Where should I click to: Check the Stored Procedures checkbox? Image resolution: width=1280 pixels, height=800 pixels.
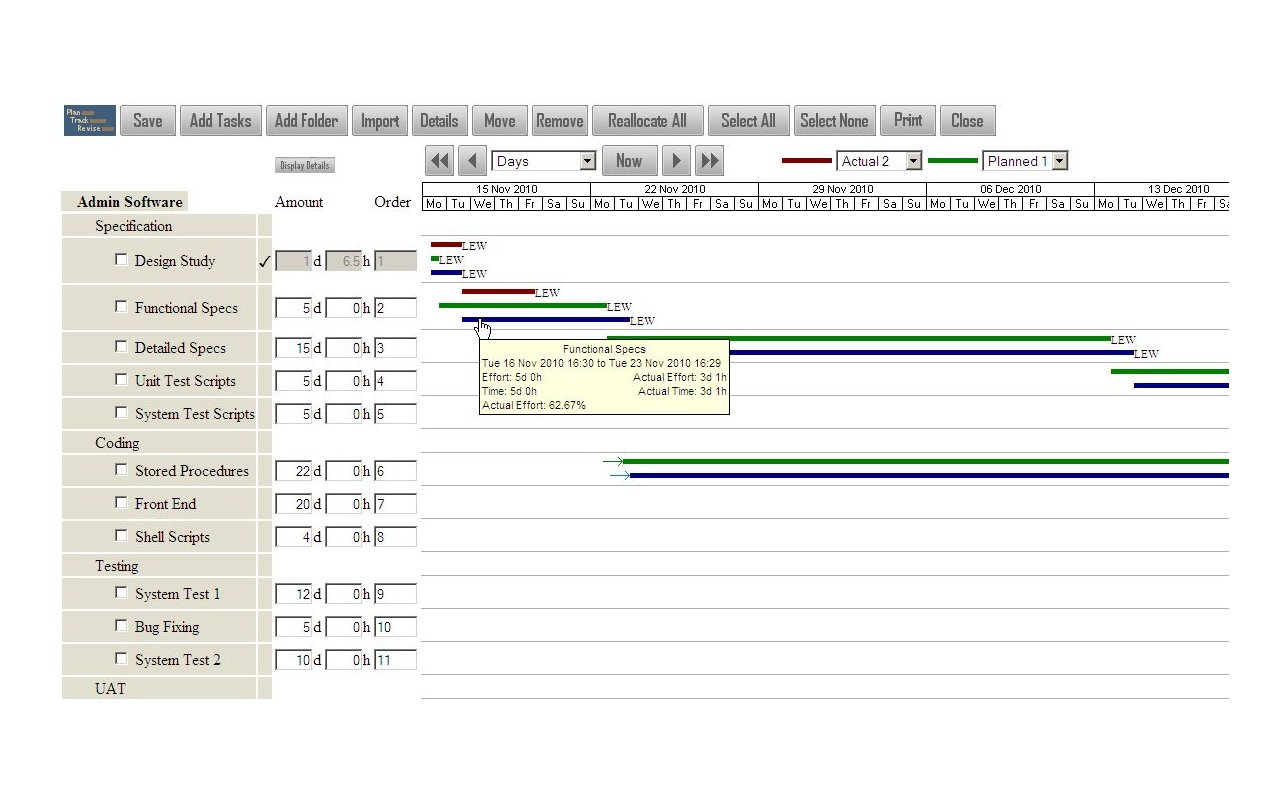coord(121,470)
